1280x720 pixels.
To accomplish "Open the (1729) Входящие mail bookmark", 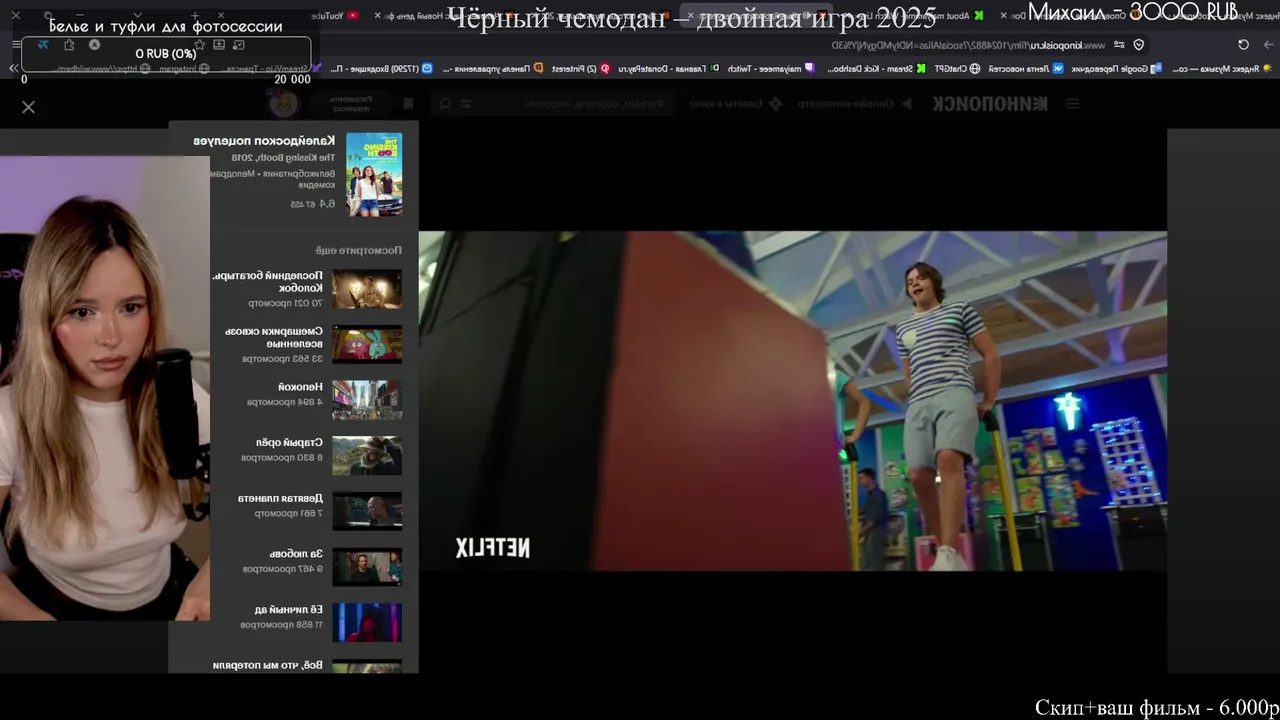I will pos(381,69).
